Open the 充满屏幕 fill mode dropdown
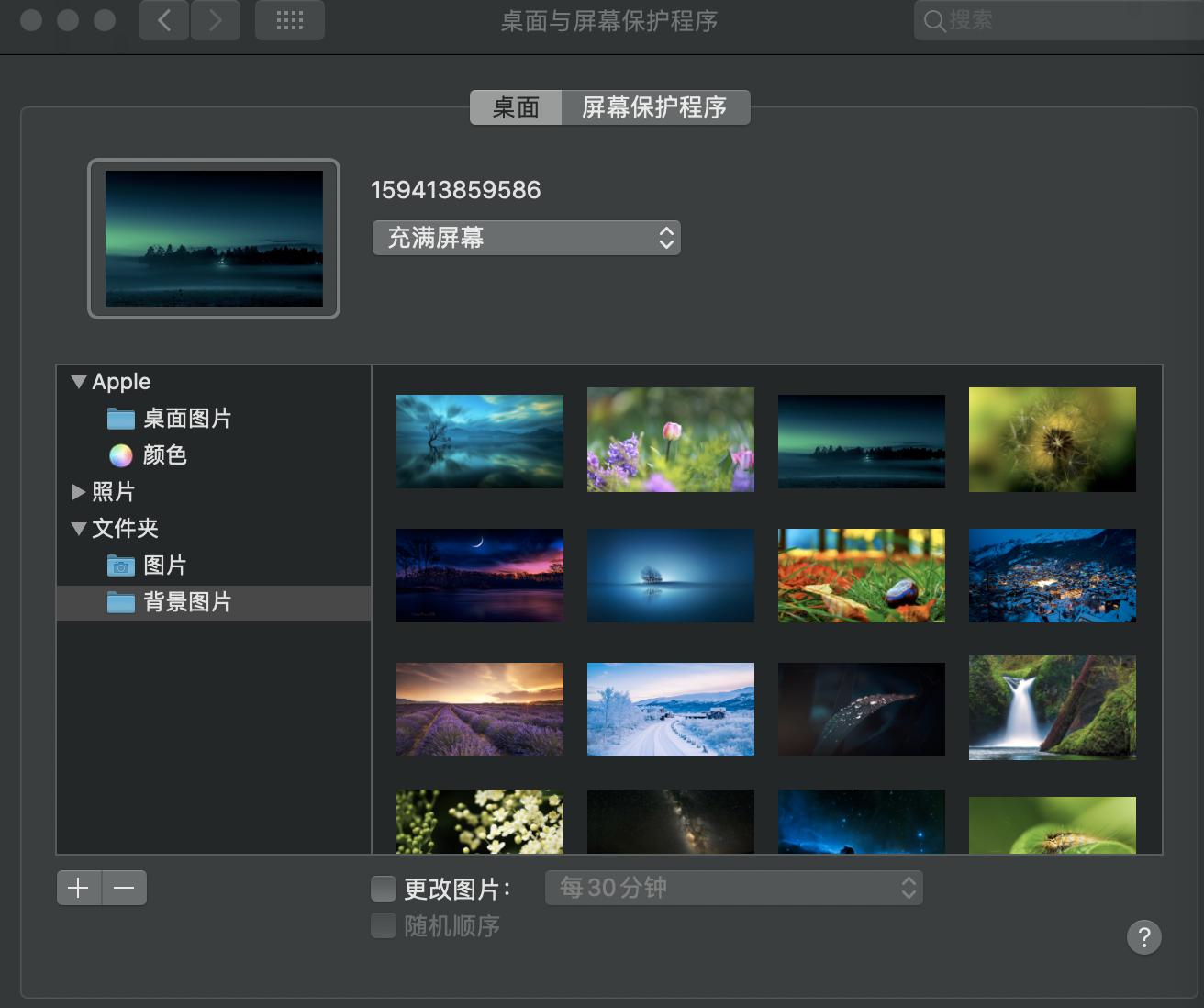This screenshot has width=1204, height=1008. (x=526, y=238)
